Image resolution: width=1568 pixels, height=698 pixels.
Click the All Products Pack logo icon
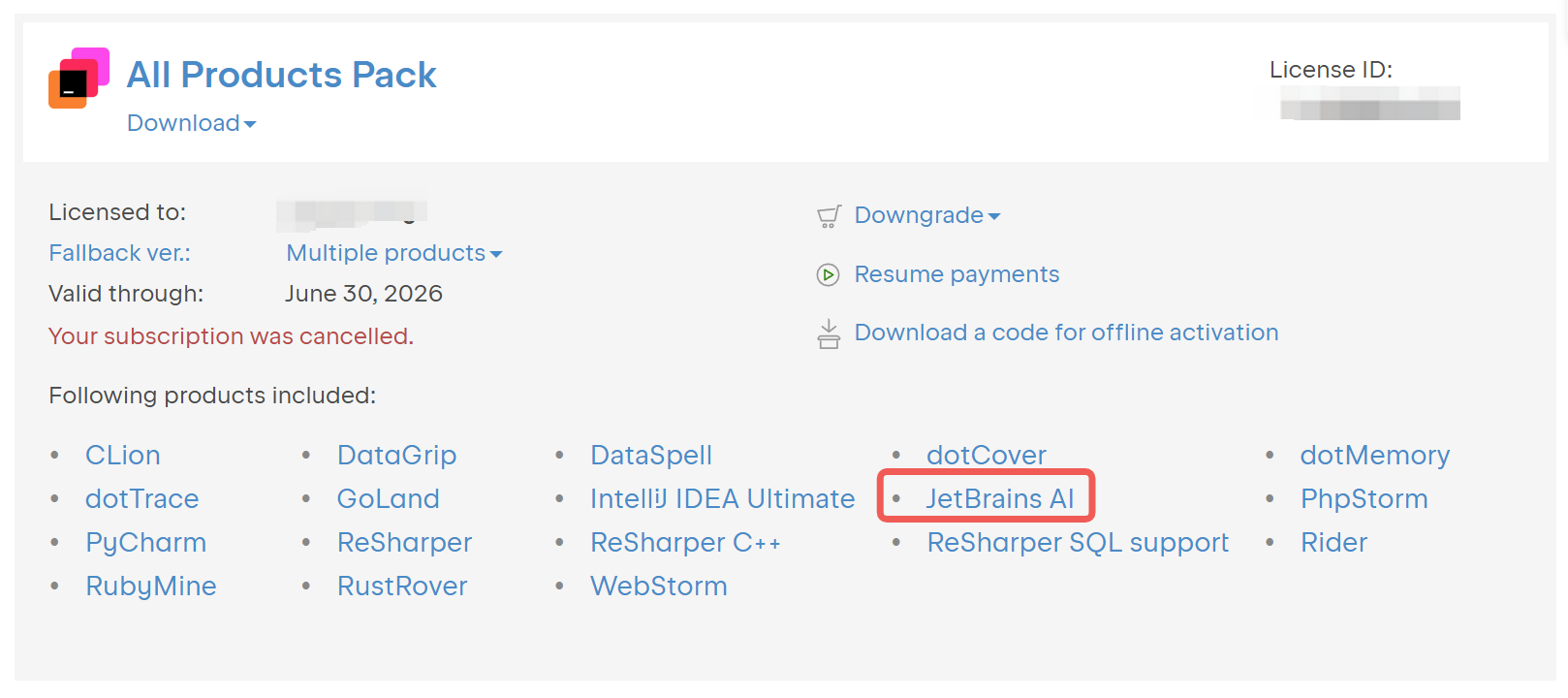pos(78,78)
